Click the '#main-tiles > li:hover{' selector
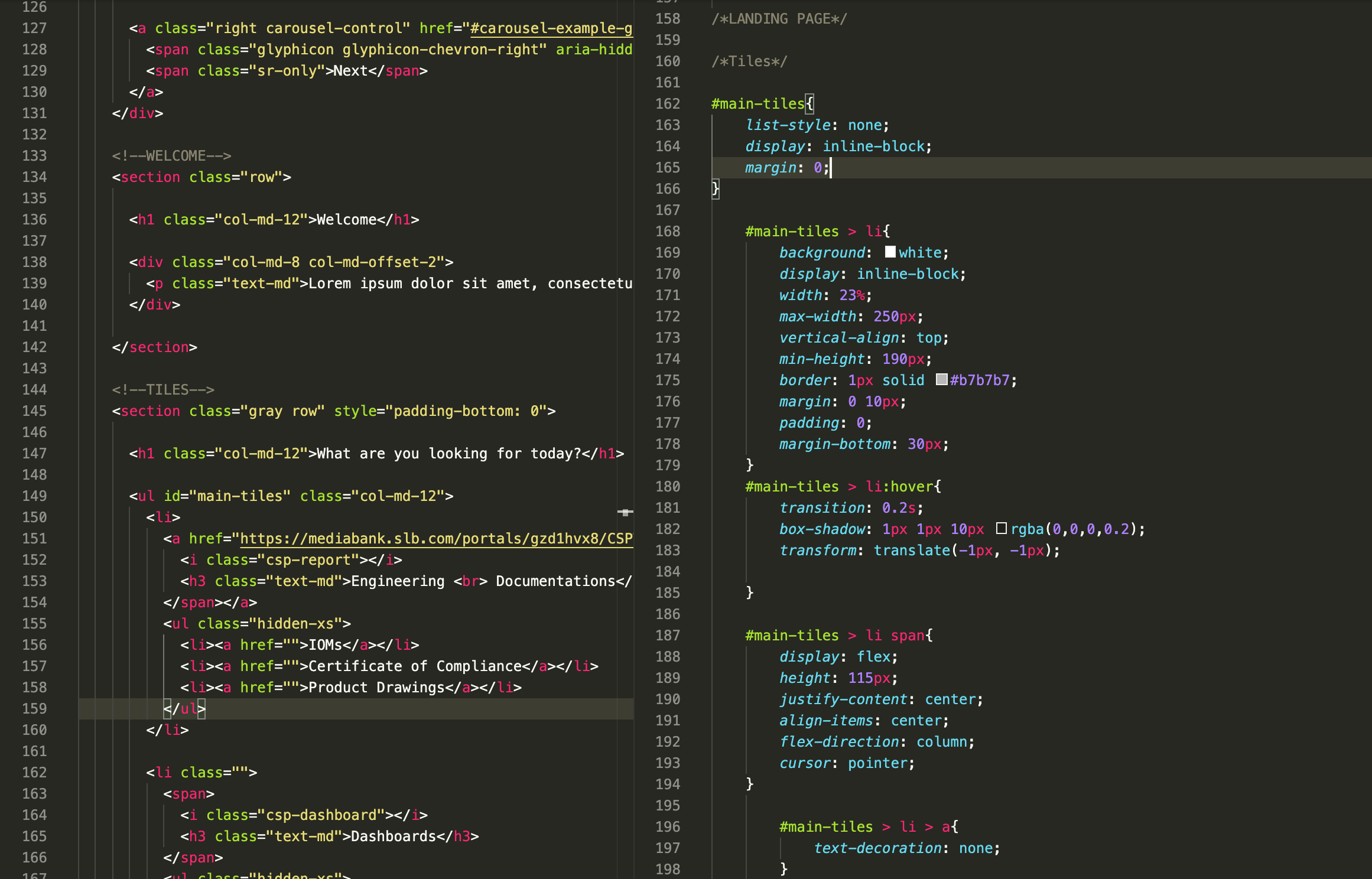 point(843,487)
